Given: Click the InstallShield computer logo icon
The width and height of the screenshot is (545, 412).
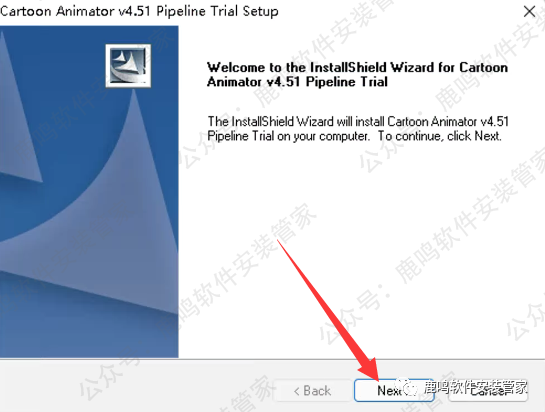Looking at the screenshot, I should [x=128, y=66].
